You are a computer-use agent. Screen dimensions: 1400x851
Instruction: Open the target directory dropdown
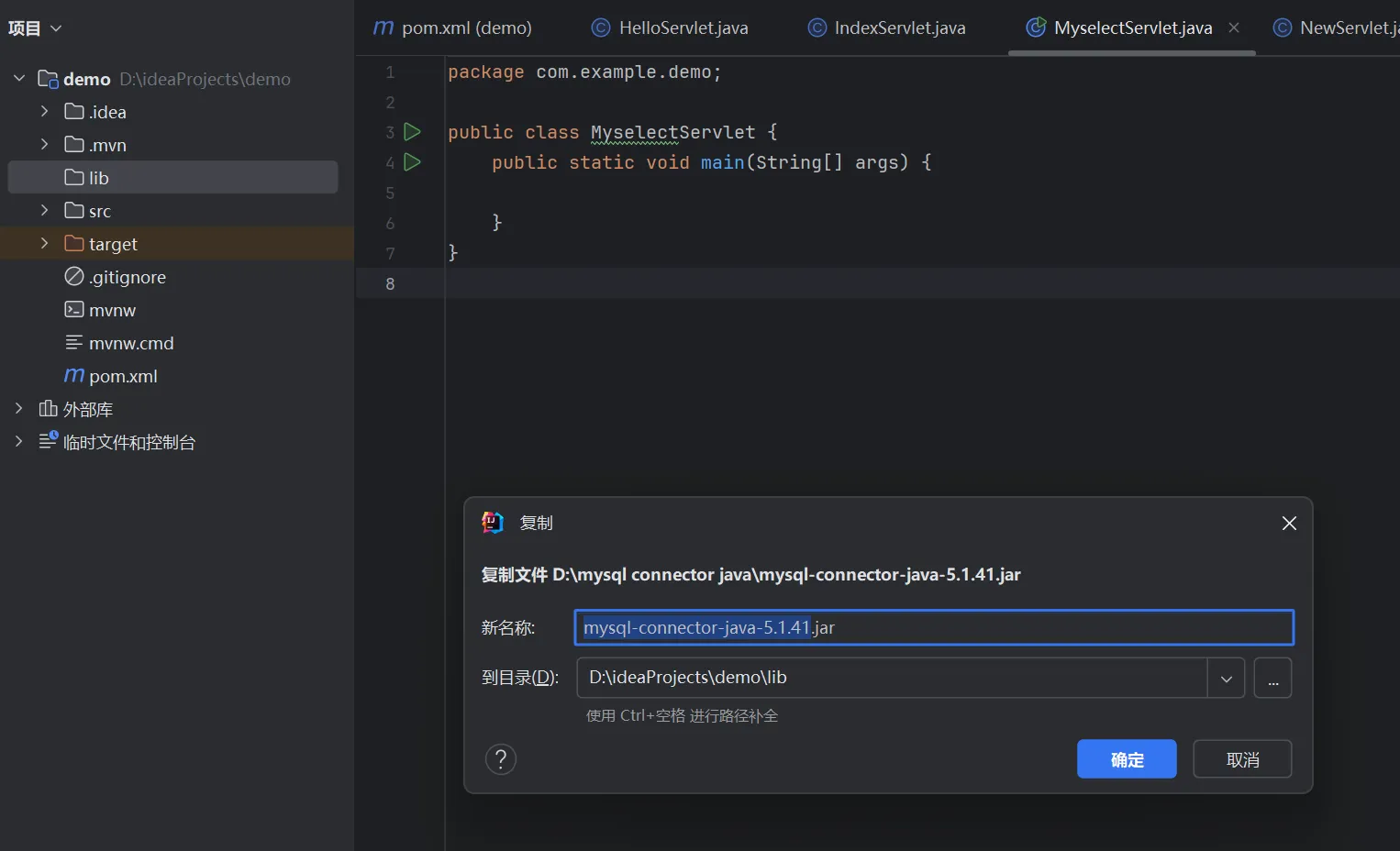tap(1226, 679)
